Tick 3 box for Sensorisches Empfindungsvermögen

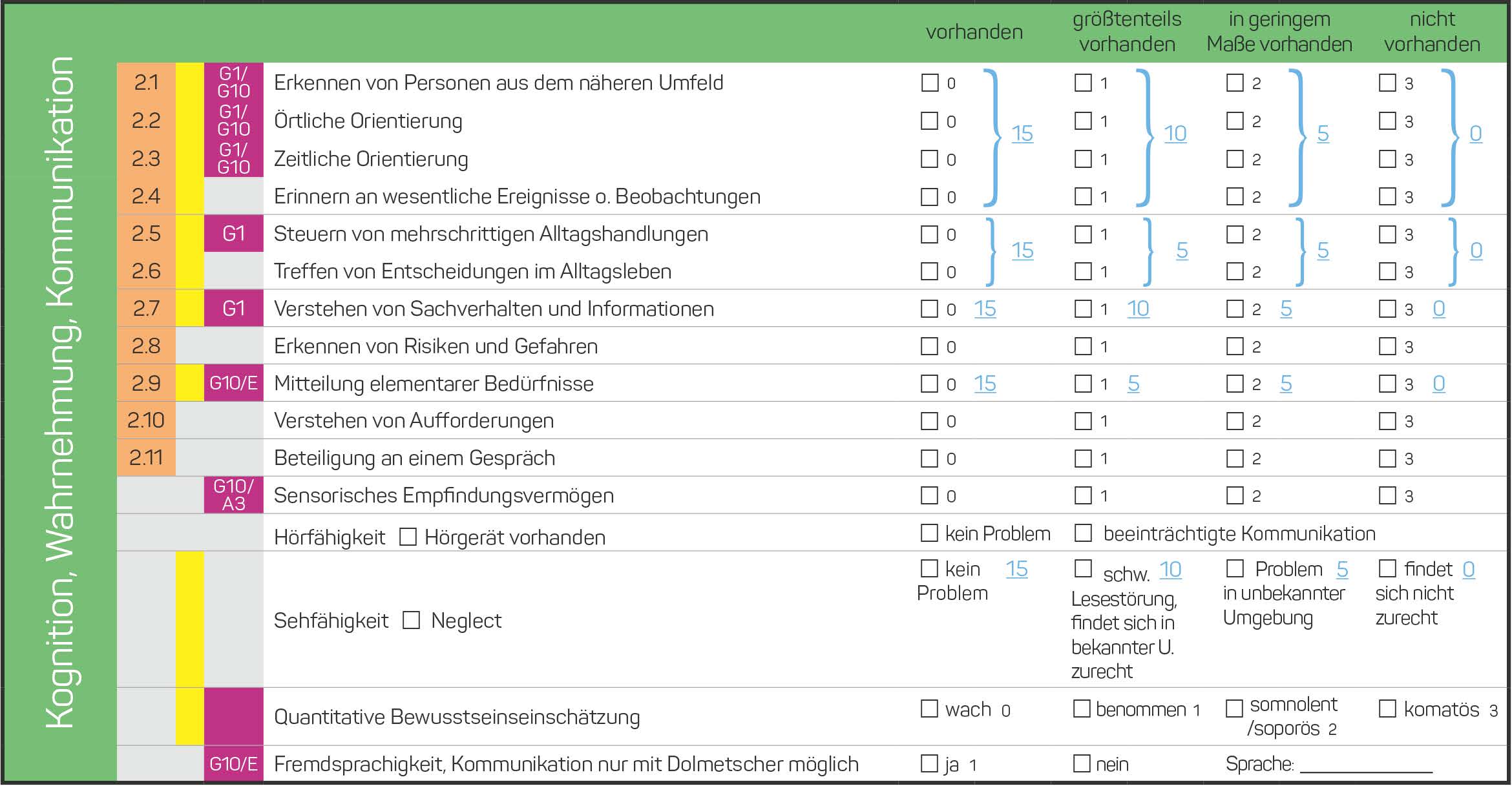click(1387, 495)
